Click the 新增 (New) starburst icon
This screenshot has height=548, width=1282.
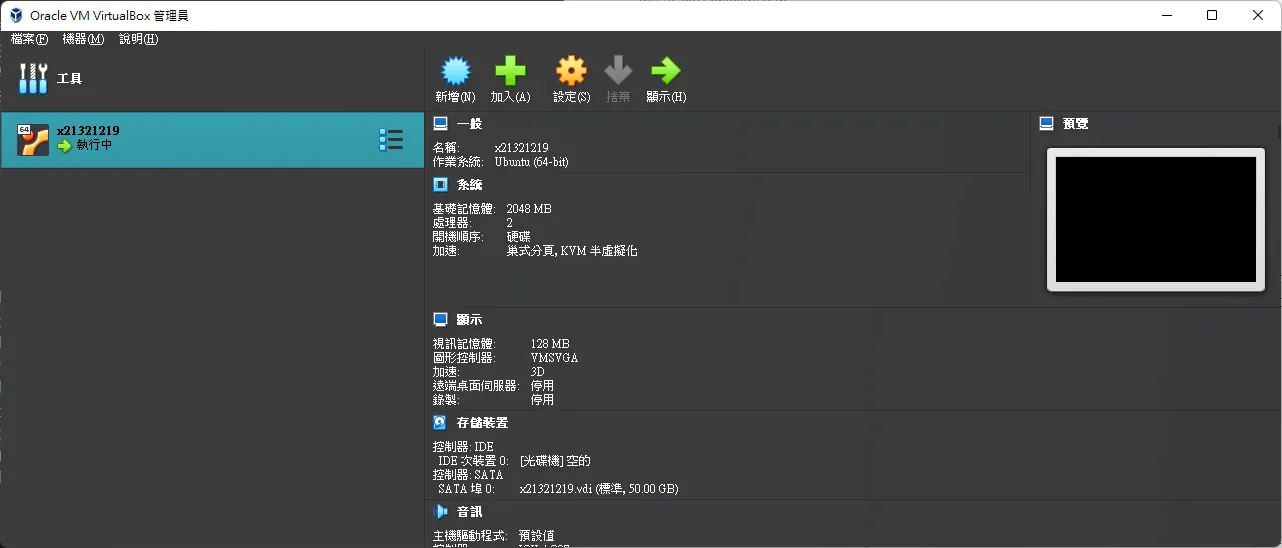coord(456,70)
